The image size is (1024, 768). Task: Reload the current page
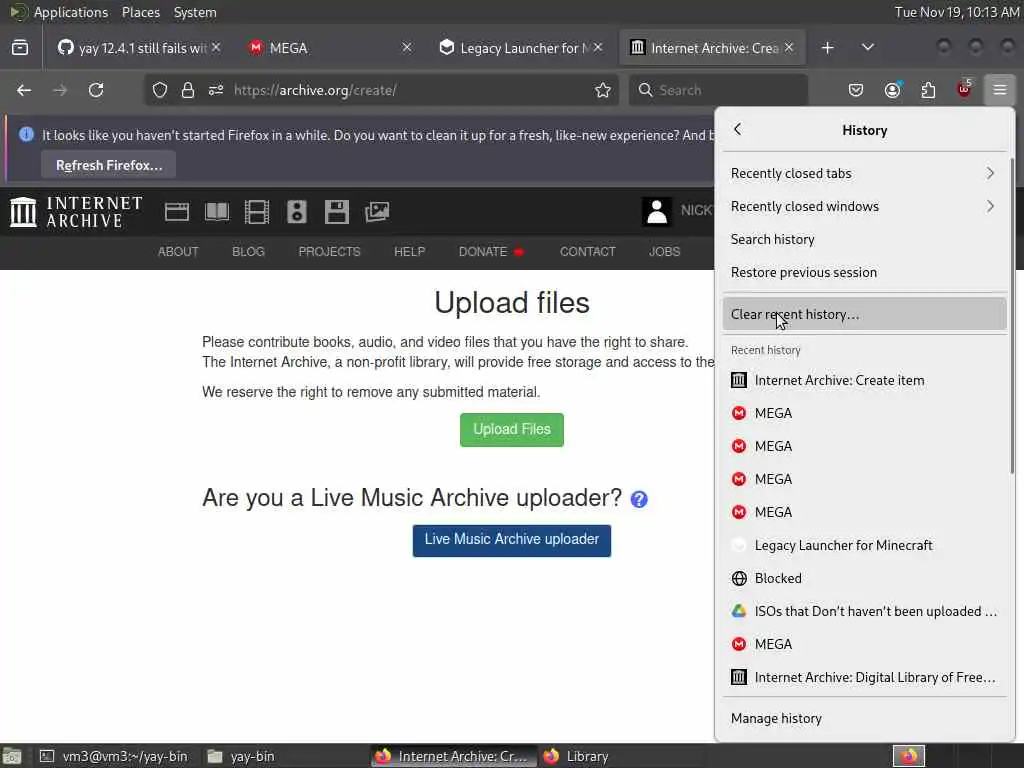96,90
